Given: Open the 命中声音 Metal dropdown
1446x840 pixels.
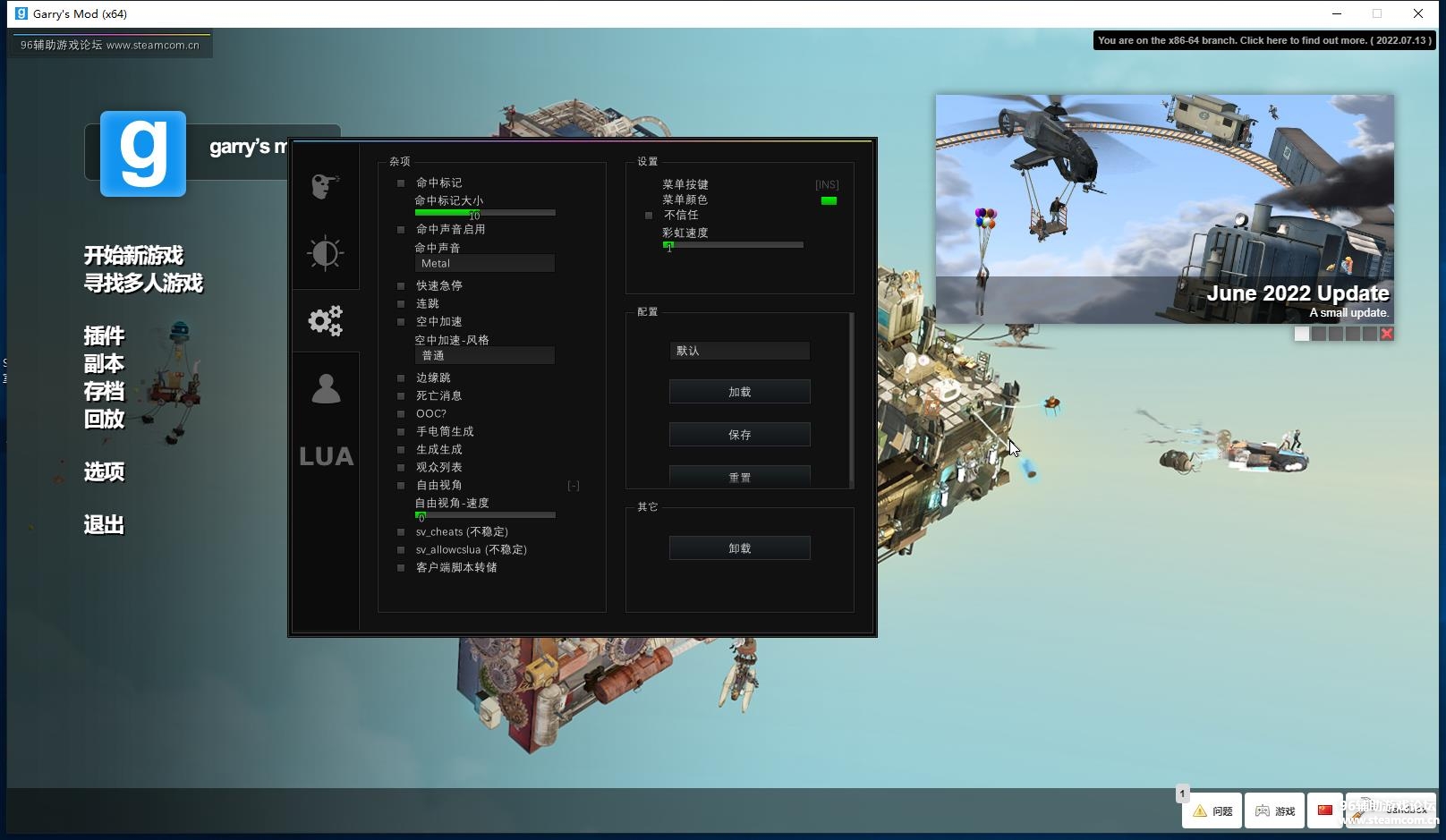Looking at the screenshot, I should click(485, 263).
